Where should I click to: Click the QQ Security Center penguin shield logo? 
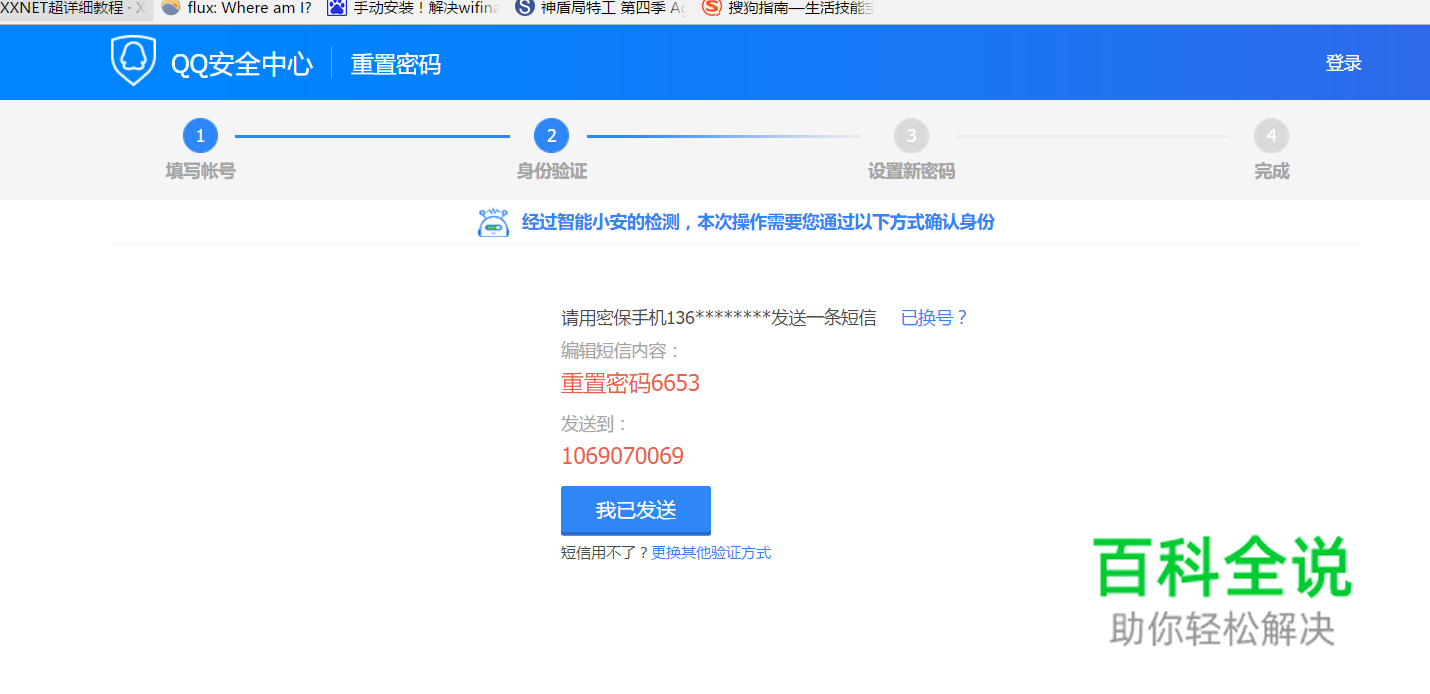(x=133, y=61)
